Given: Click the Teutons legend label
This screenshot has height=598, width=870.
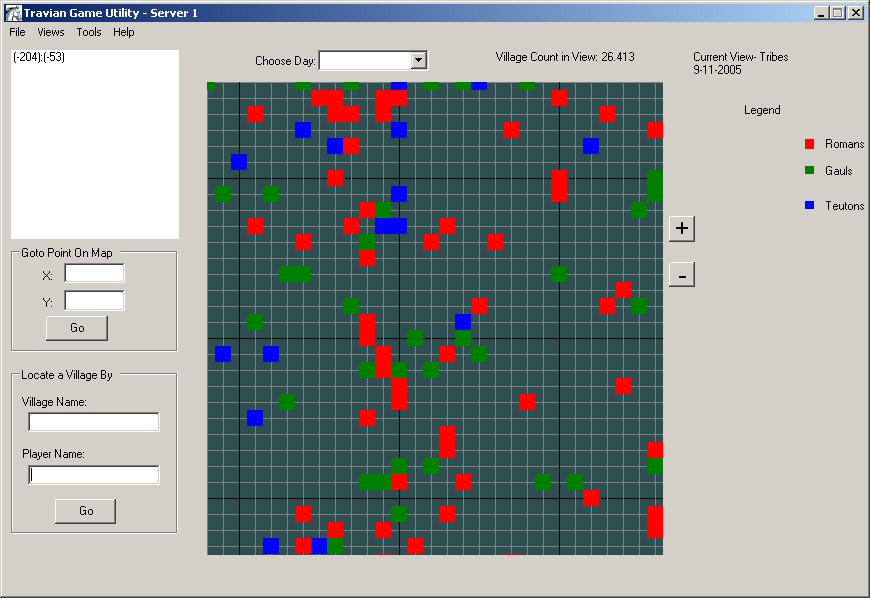Looking at the screenshot, I should coord(844,206).
